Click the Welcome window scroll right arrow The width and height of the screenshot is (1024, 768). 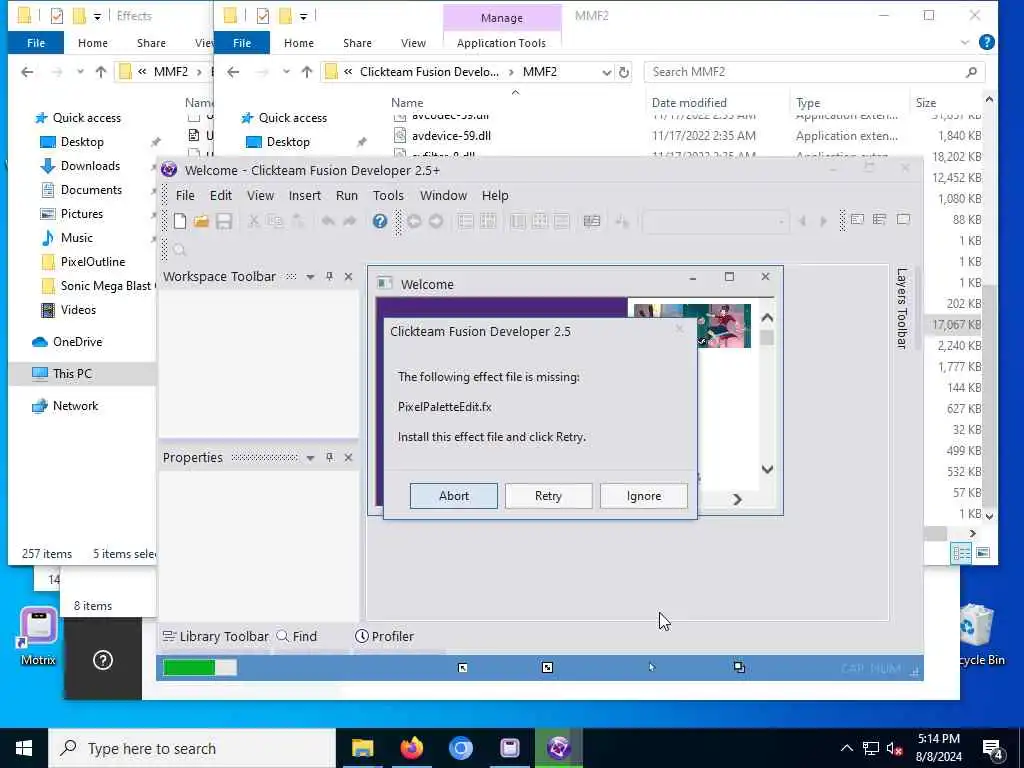(x=737, y=500)
